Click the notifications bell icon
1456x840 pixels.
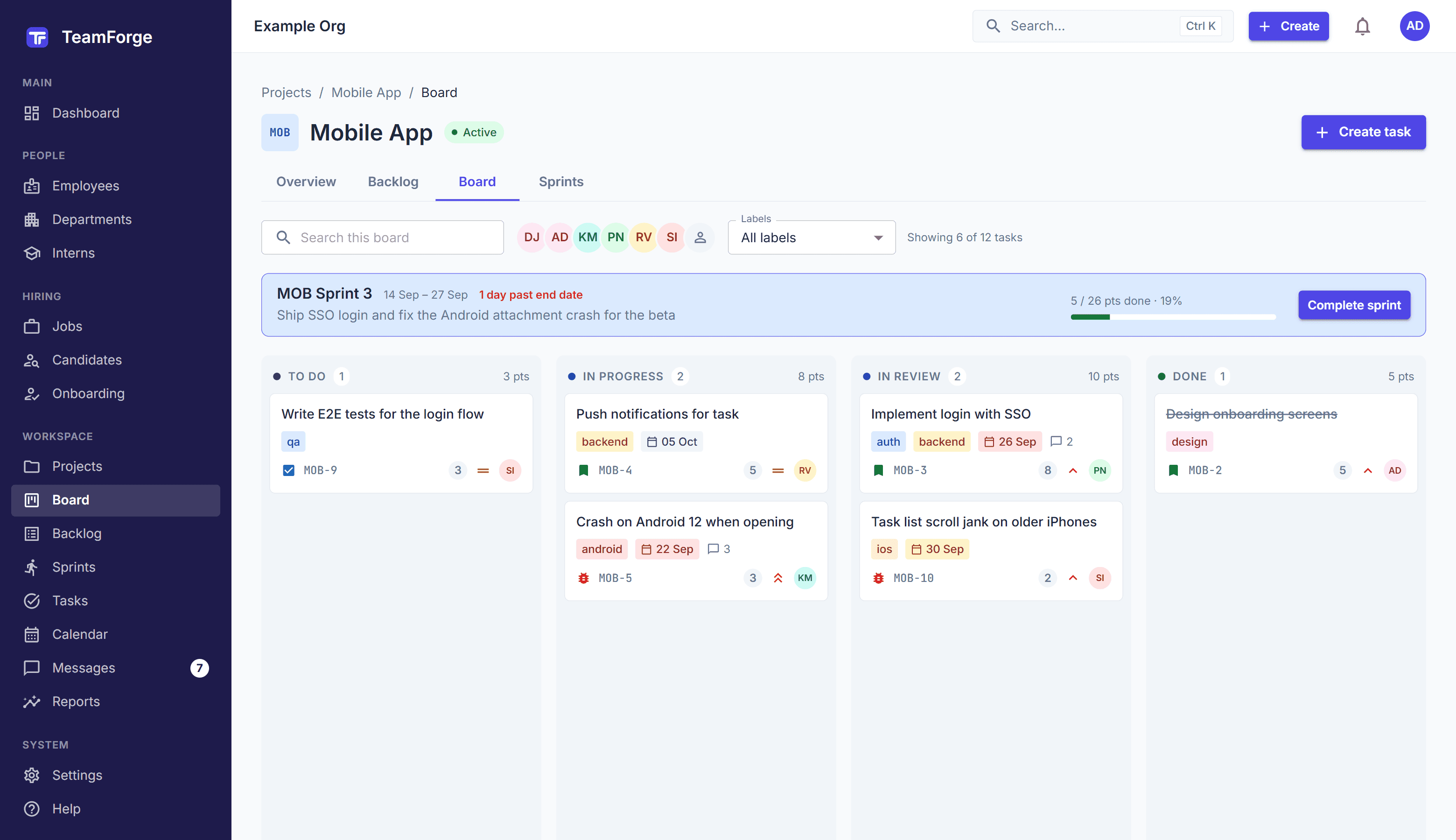pyautogui.click(x=1362, y=26)
